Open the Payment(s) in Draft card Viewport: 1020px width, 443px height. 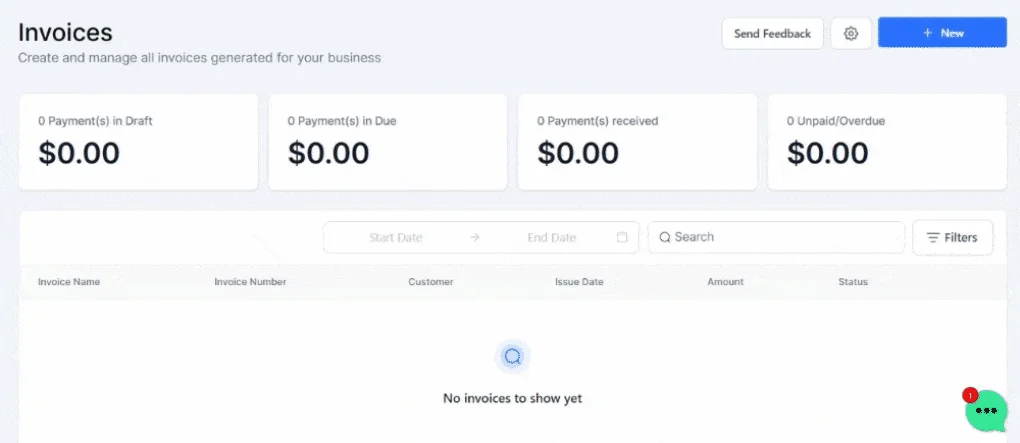(138, 142)
